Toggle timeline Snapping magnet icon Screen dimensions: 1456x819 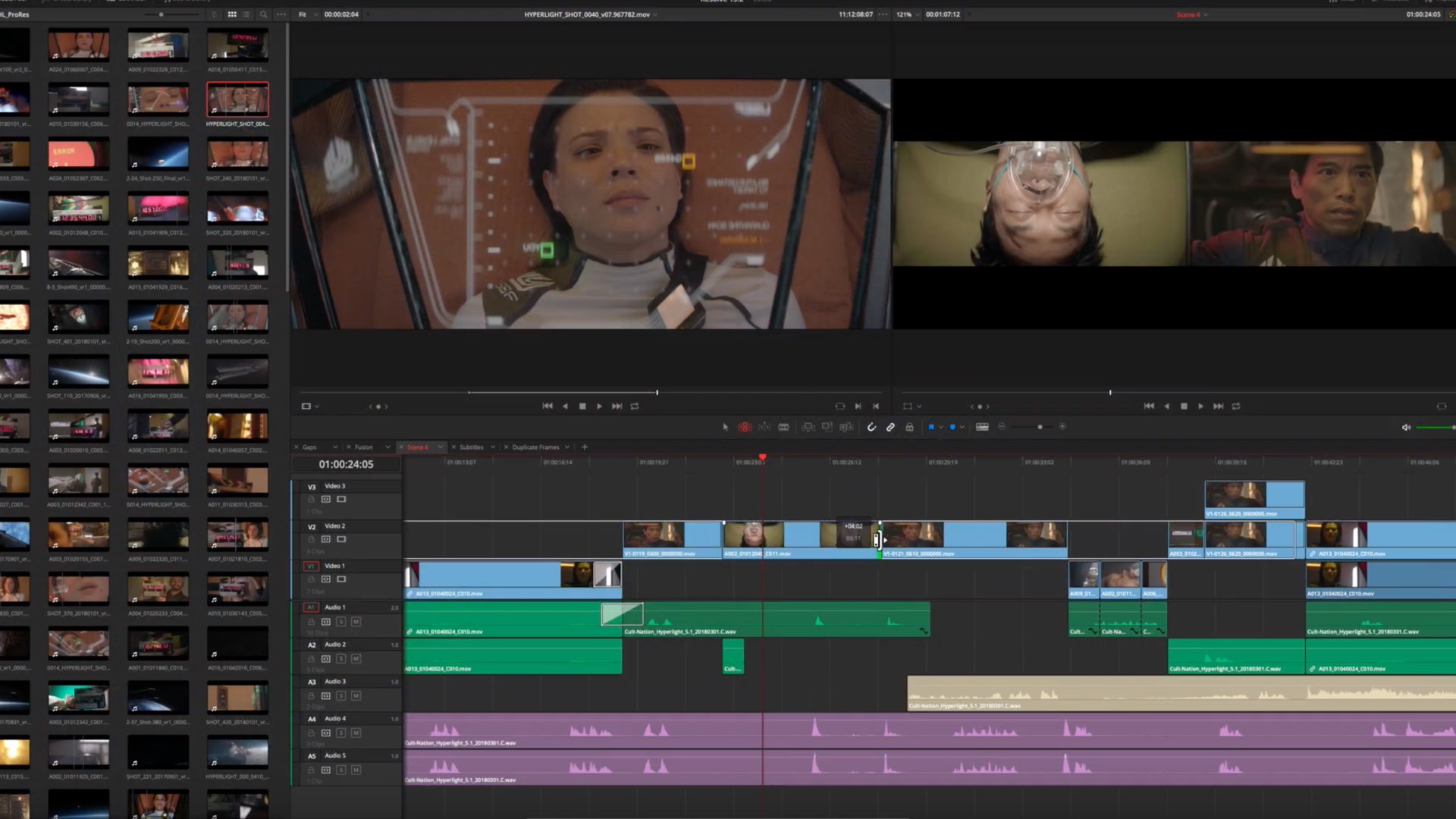tap(871, 427)
